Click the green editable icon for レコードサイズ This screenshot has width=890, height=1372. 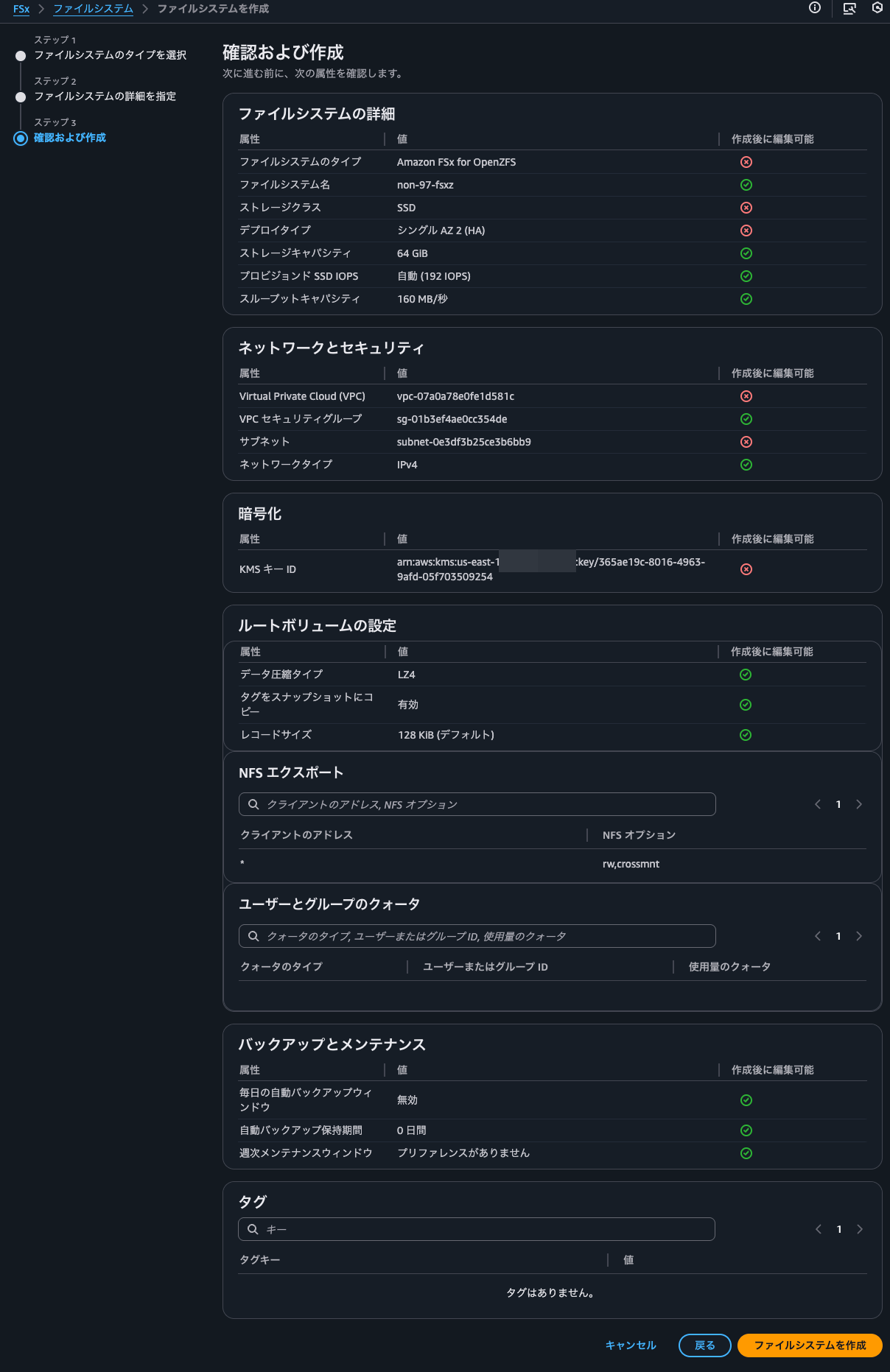click(x=746, y=735)
